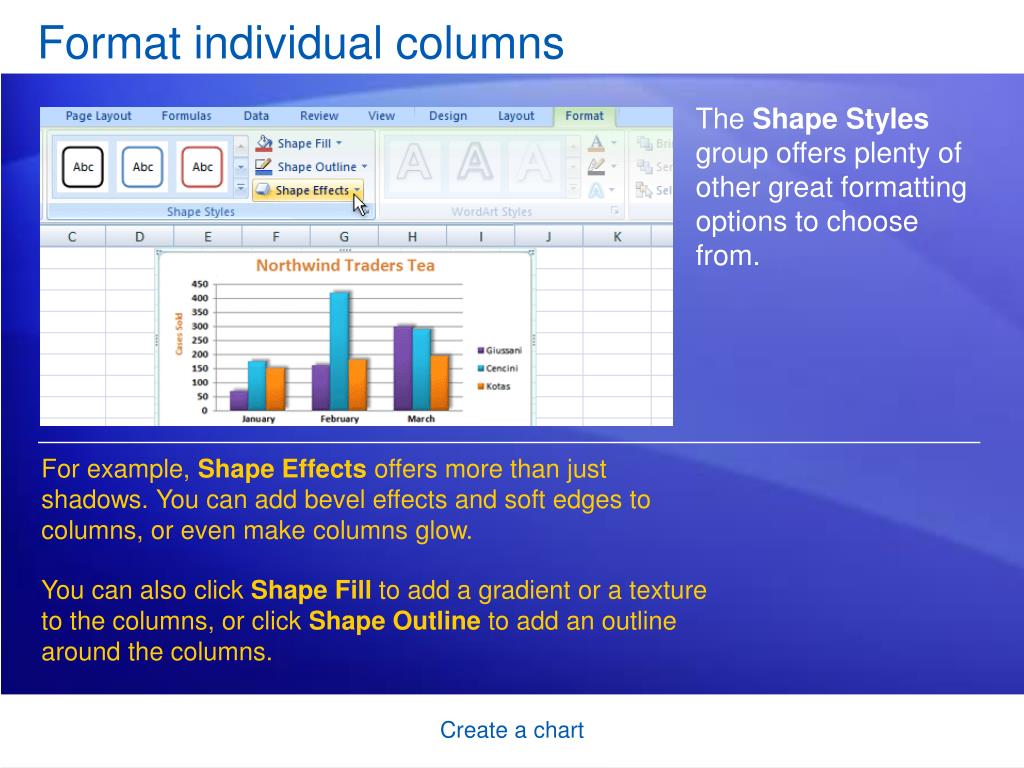Pick the second WordArt A style

pos(474,163)
